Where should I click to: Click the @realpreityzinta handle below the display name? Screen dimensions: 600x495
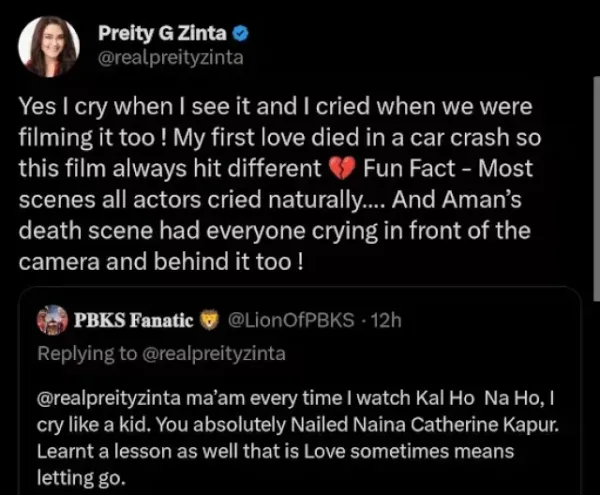click(x=170, y=58)
